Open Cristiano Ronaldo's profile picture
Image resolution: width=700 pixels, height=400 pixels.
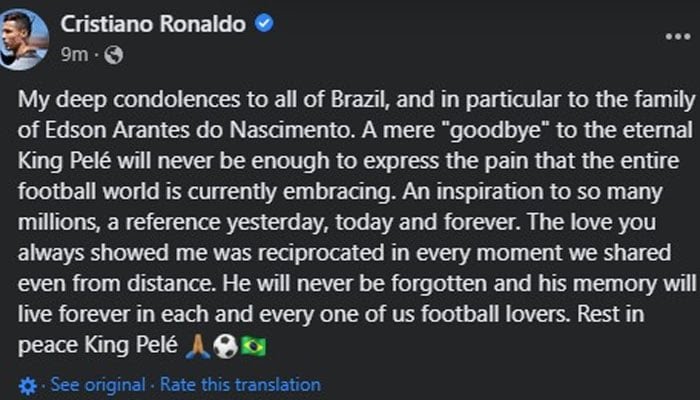23,40
